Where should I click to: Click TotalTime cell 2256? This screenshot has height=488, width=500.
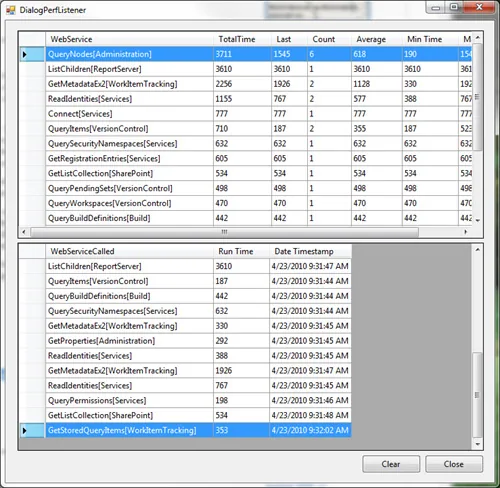242,84
